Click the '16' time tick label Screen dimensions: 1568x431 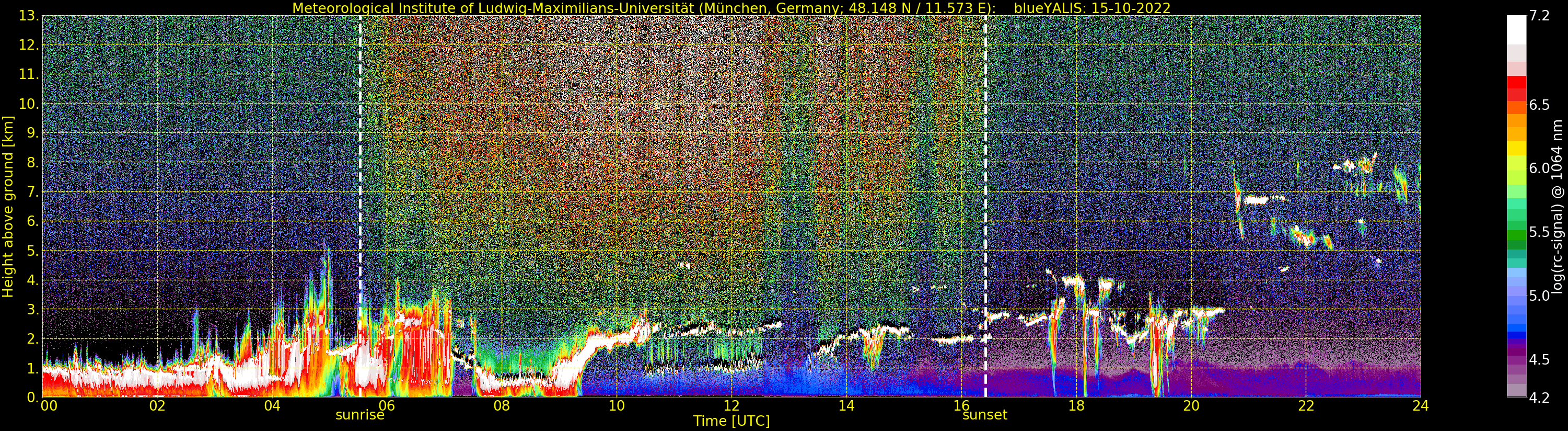(x=961, y=405)
